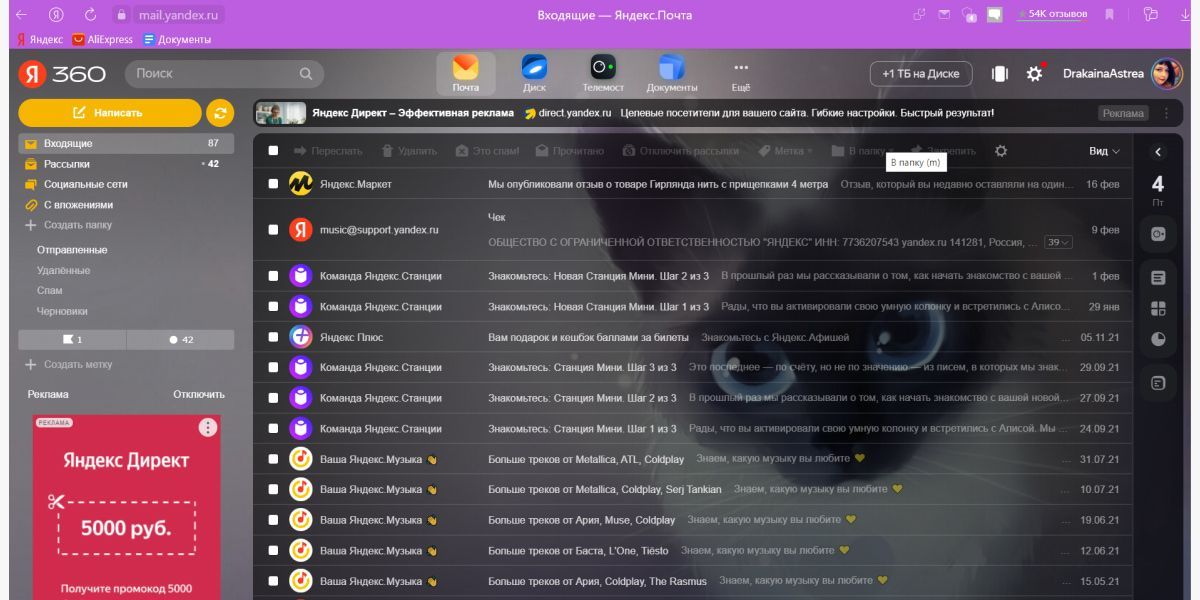Open the В папку move dropdown
The height and width of the screenshot is (600, 1200).
point(863,151)
